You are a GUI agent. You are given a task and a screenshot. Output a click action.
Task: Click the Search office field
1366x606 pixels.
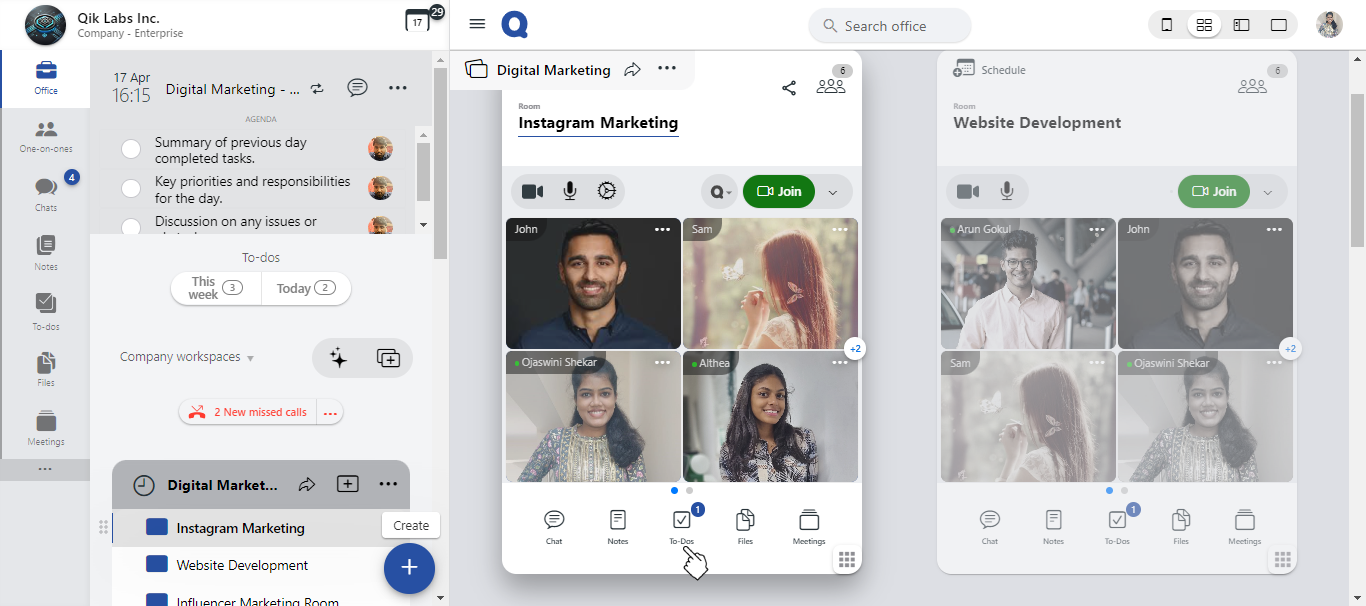pyautogui.click(x=889, y=26)
